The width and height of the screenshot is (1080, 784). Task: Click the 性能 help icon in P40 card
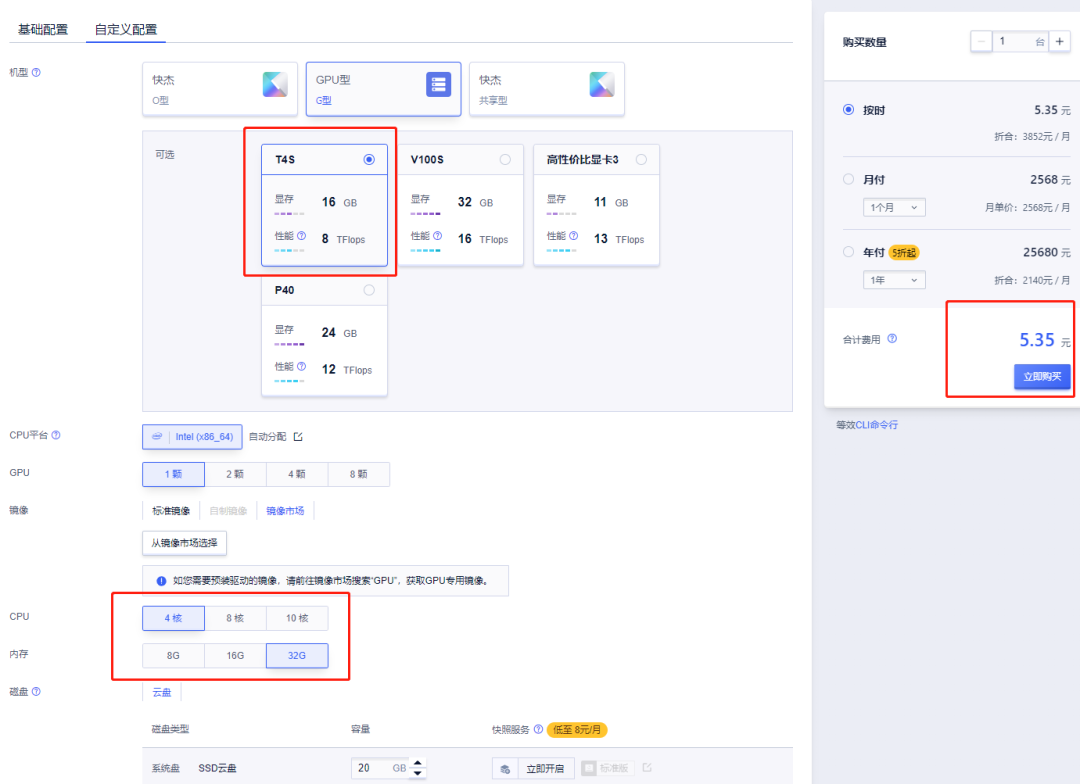(x=302, y=366)
